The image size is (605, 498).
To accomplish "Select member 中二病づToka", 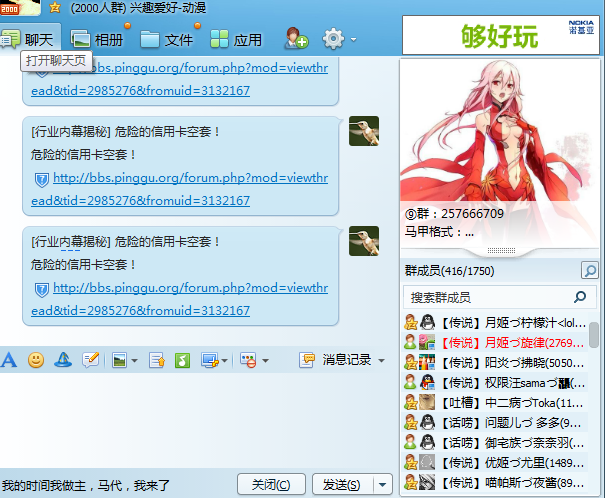I will click(496, 402).
